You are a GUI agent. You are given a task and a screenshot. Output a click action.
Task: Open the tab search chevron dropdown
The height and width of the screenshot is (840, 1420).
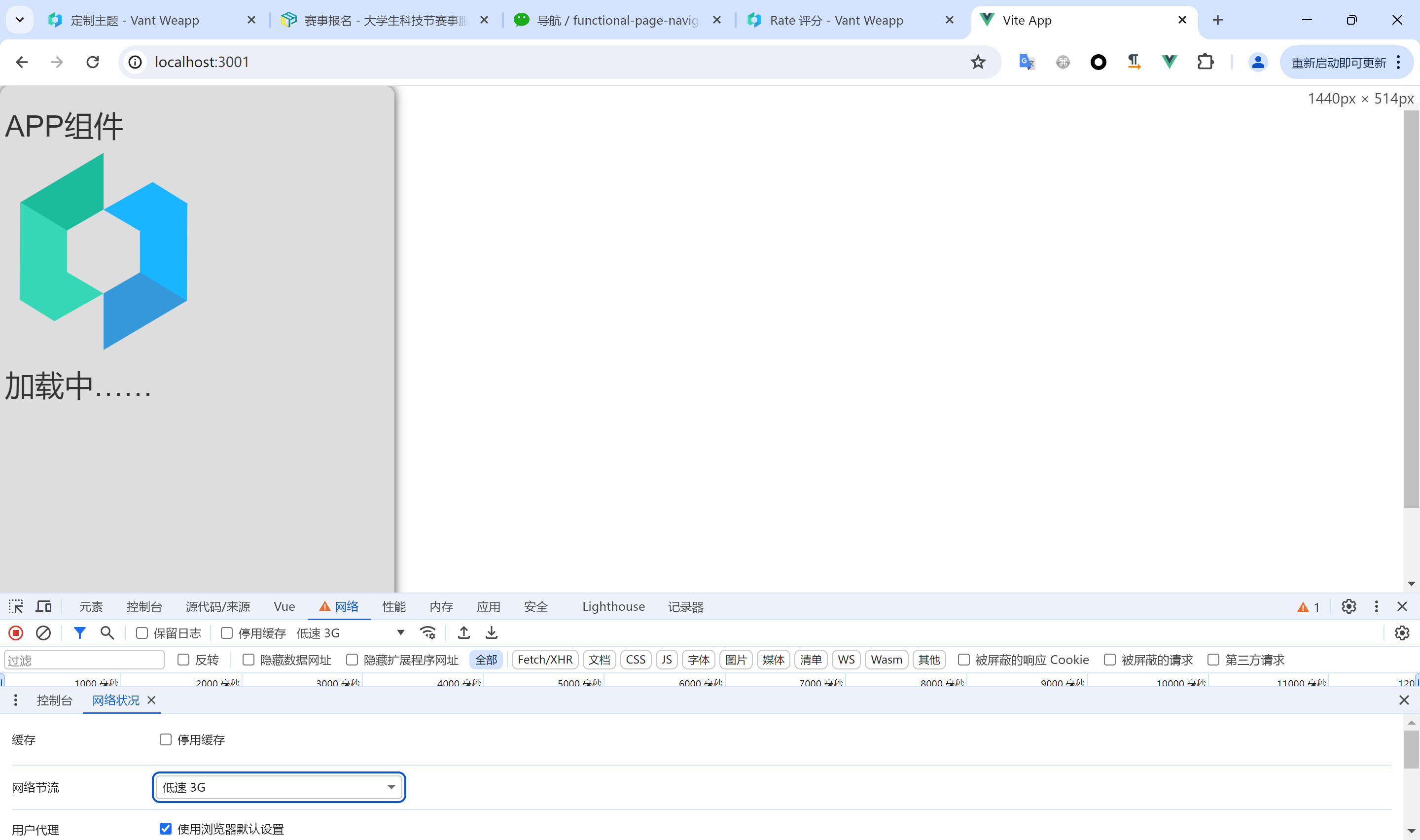pyautogui.click(x=20, y=20)
